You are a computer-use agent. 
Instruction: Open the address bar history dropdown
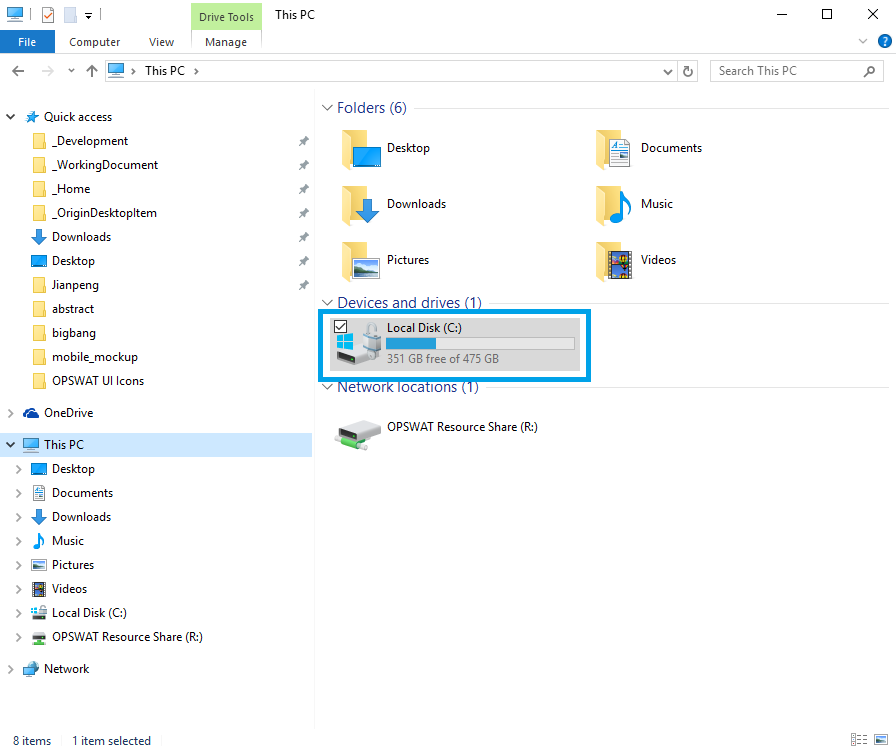tap(667, 71)
